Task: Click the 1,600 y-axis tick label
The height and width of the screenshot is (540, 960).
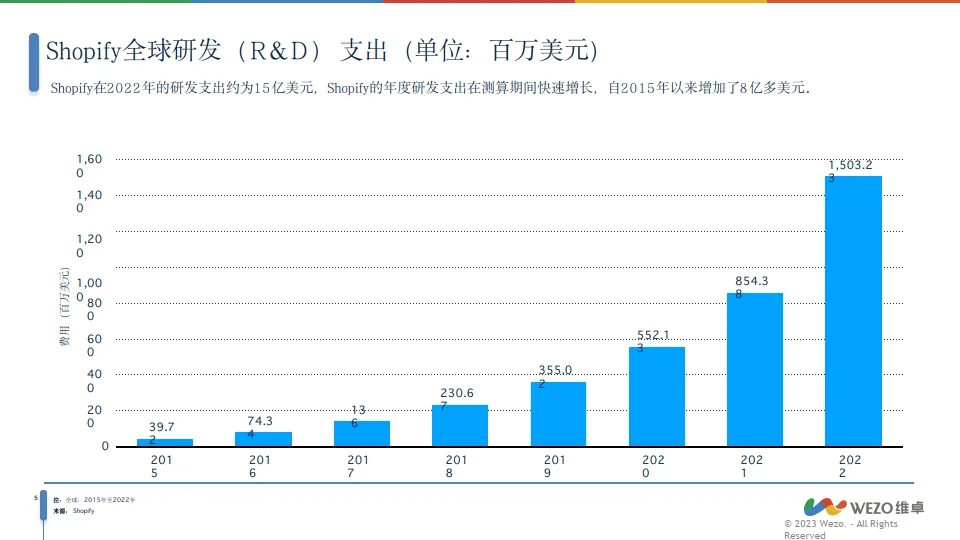Action: [x=89, y=166]
